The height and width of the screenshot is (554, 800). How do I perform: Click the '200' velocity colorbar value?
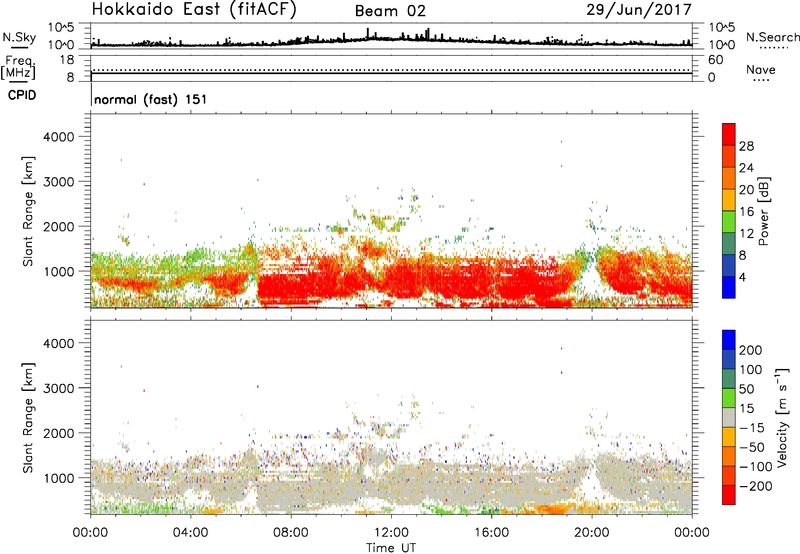tap(750, 350)
